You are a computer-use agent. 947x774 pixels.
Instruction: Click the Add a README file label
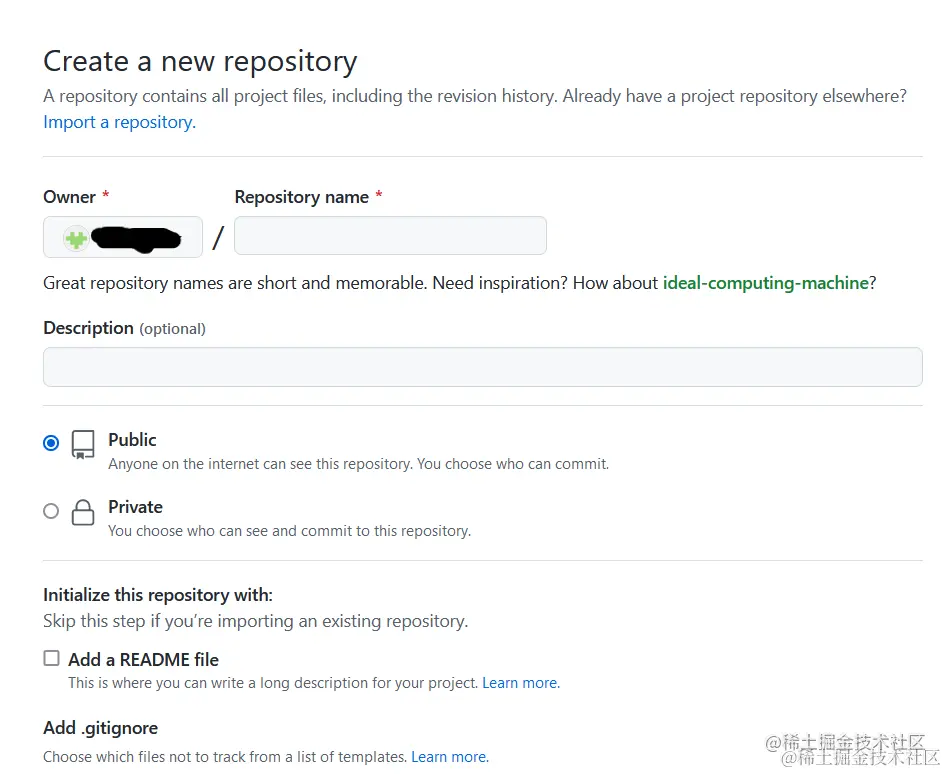pyautogui.click(x=143, y=660)
